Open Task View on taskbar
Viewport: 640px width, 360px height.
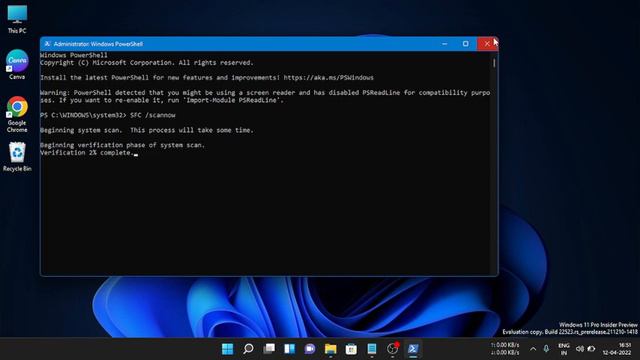[x=269, y=349]
